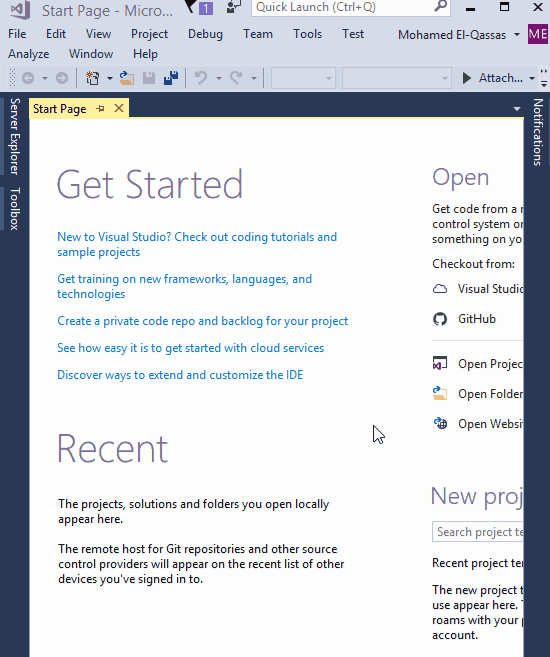Open the Analyze menu
This screenshot has height=657, width=550.
(x=28, y=54)
